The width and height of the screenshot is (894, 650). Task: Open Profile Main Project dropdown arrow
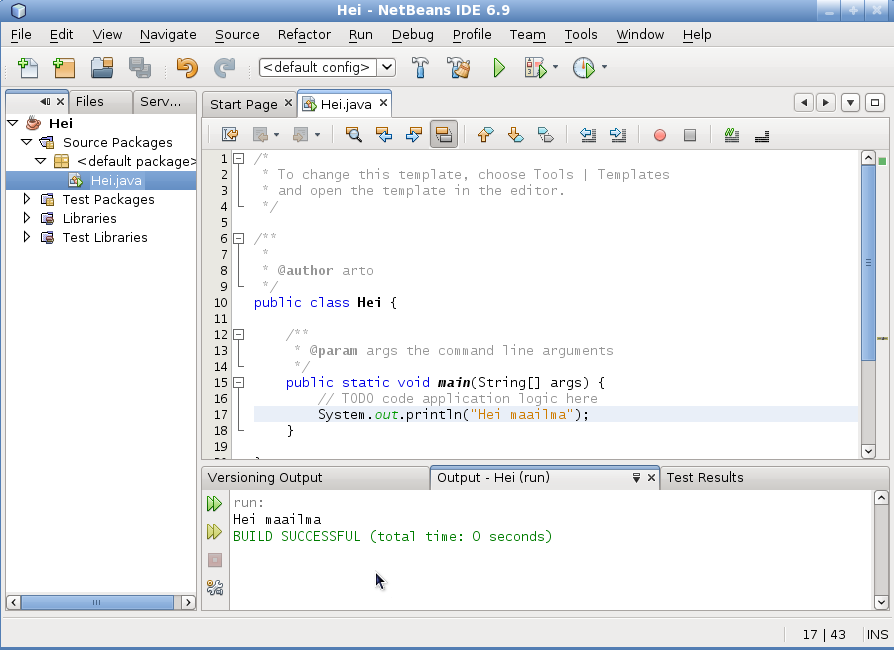coord(604,67)
